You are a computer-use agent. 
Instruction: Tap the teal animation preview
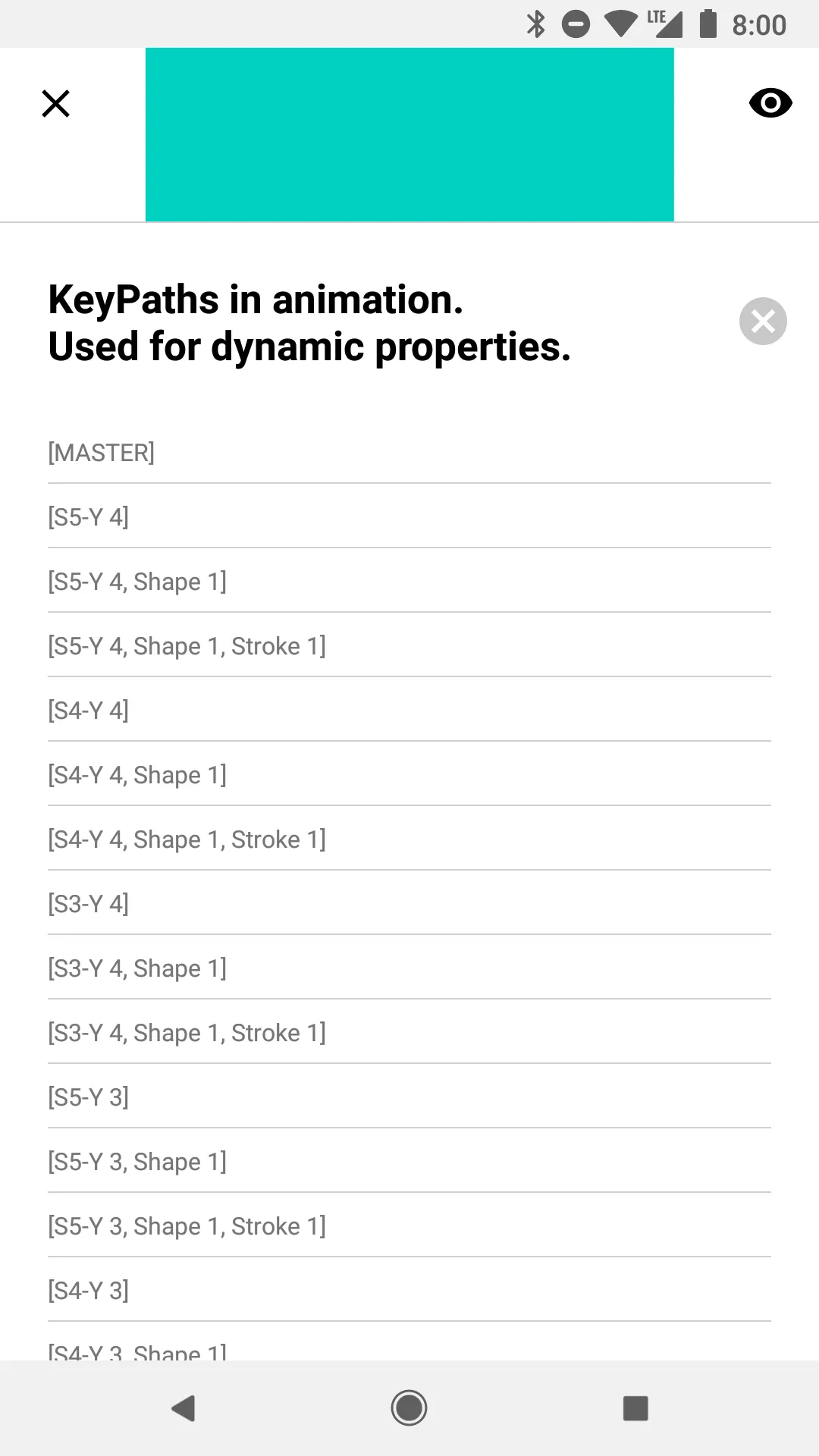[409, 134]
